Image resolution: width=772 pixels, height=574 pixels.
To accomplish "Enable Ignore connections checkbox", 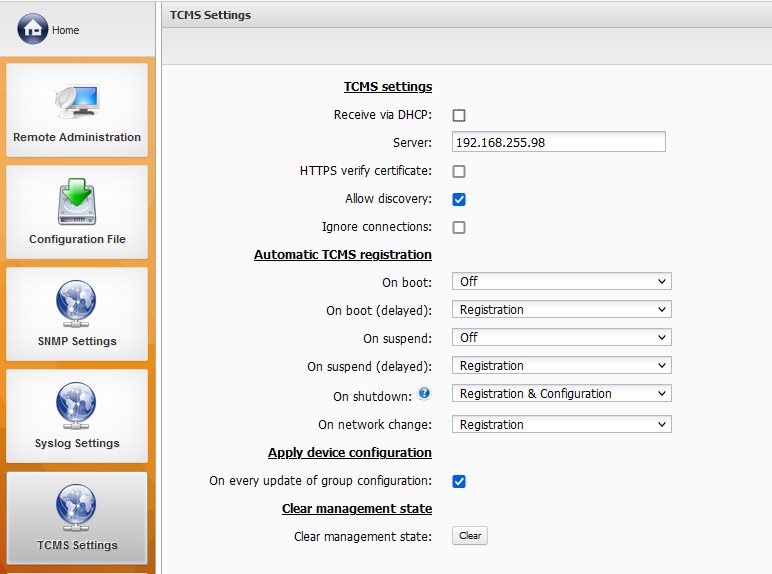I will click(459, 227).
